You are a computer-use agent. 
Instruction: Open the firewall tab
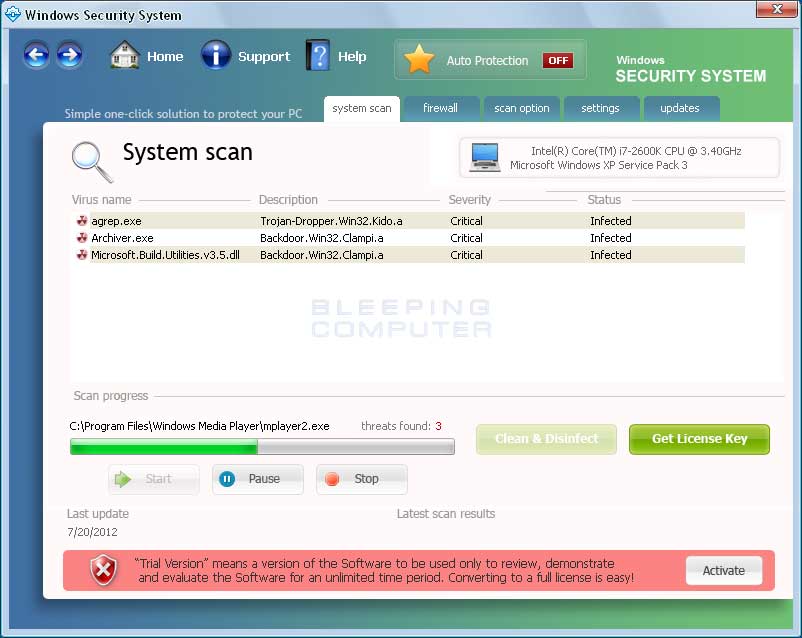[440, 108]
